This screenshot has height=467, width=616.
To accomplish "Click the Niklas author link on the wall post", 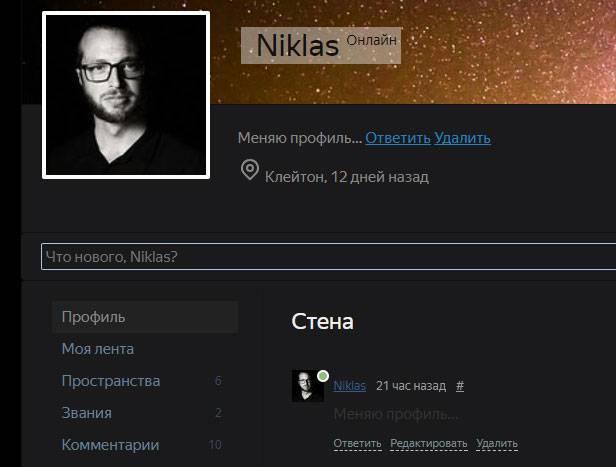I will coord(349,386).
